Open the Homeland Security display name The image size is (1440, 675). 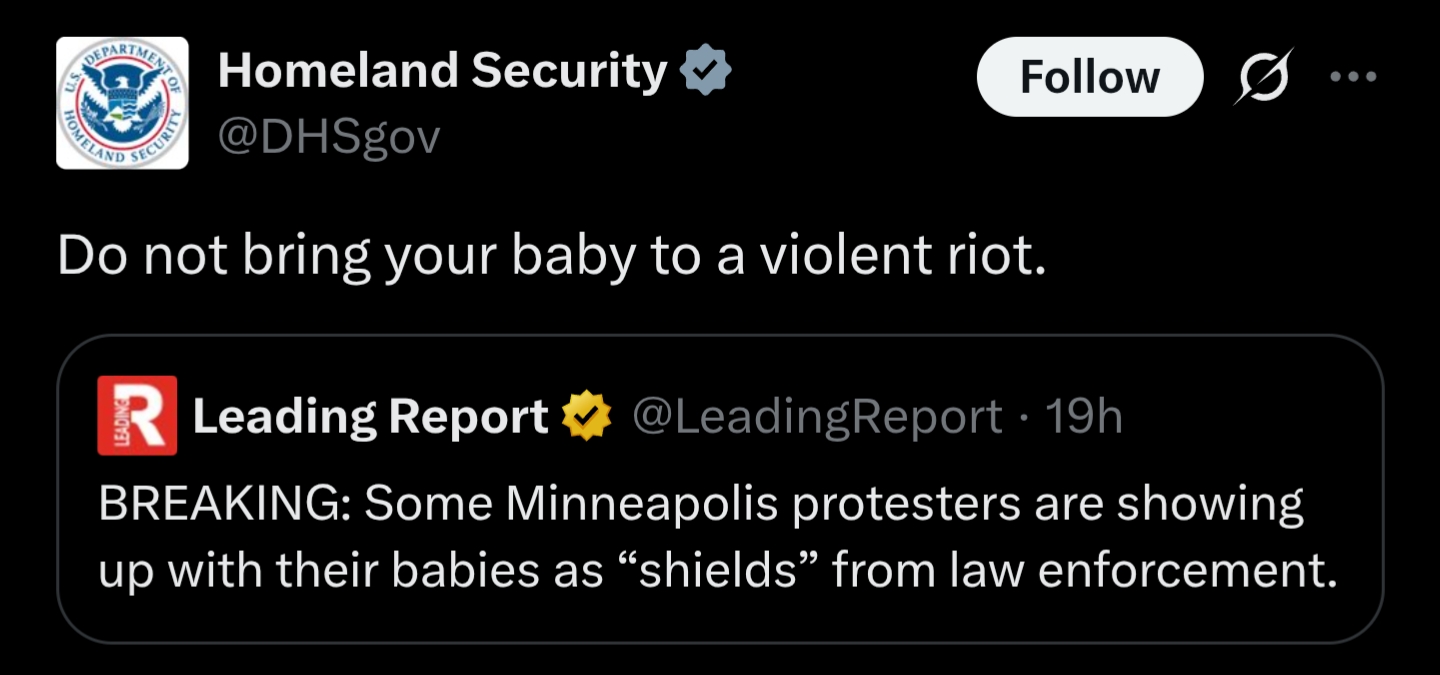coord(442,71)
